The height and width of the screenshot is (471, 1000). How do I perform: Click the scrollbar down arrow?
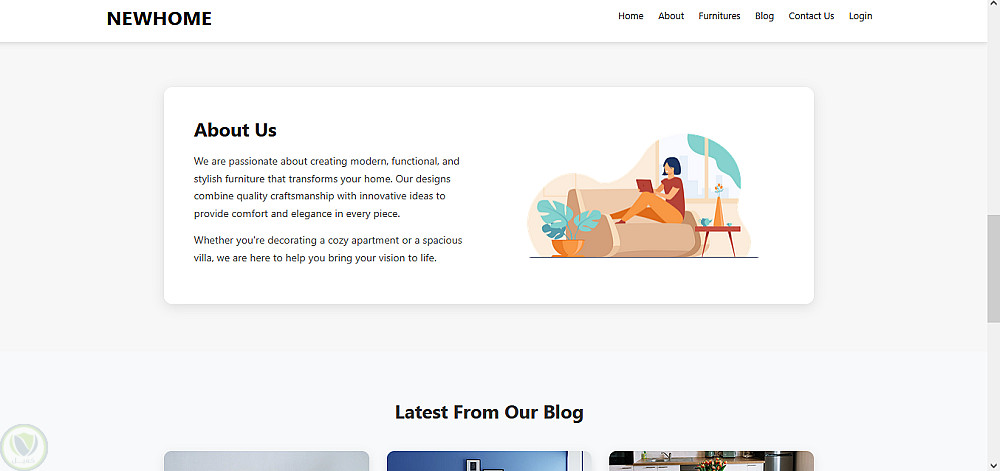(x=994, y=465)
